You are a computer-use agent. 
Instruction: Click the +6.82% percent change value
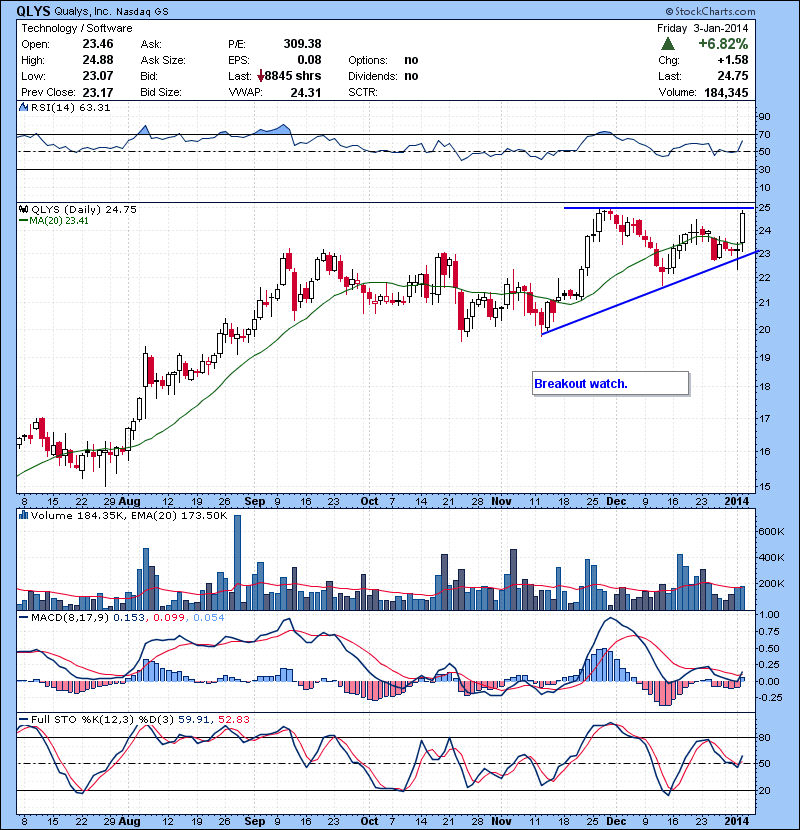click(723, 43)
